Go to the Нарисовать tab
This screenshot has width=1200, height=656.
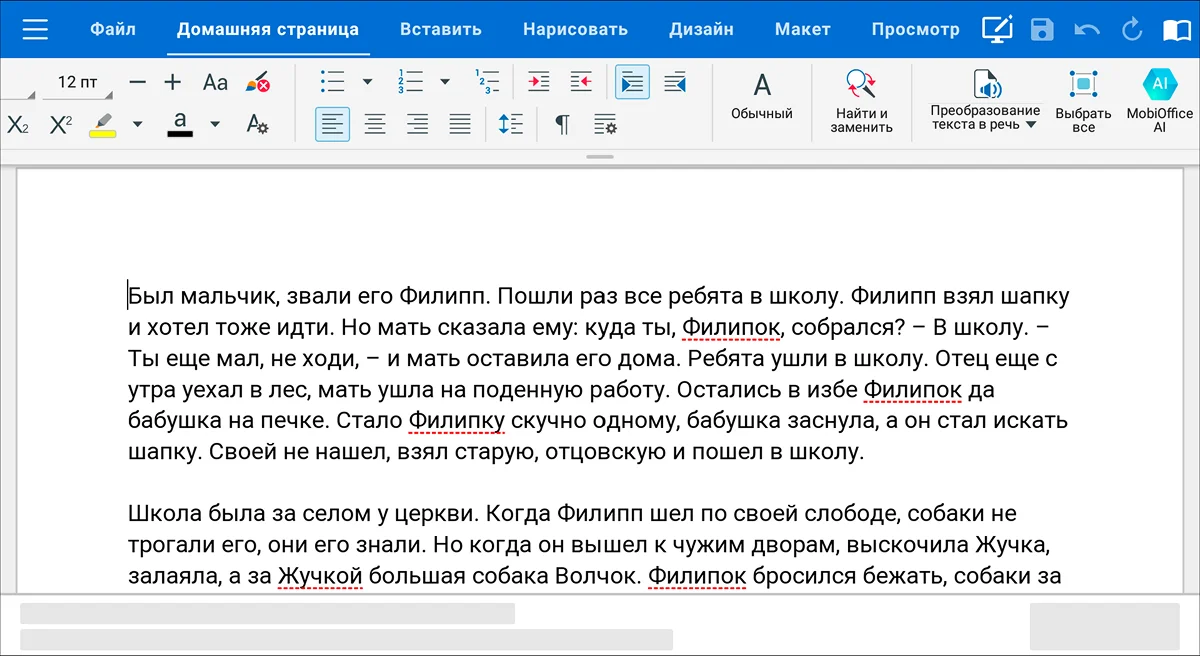point(575,29)
